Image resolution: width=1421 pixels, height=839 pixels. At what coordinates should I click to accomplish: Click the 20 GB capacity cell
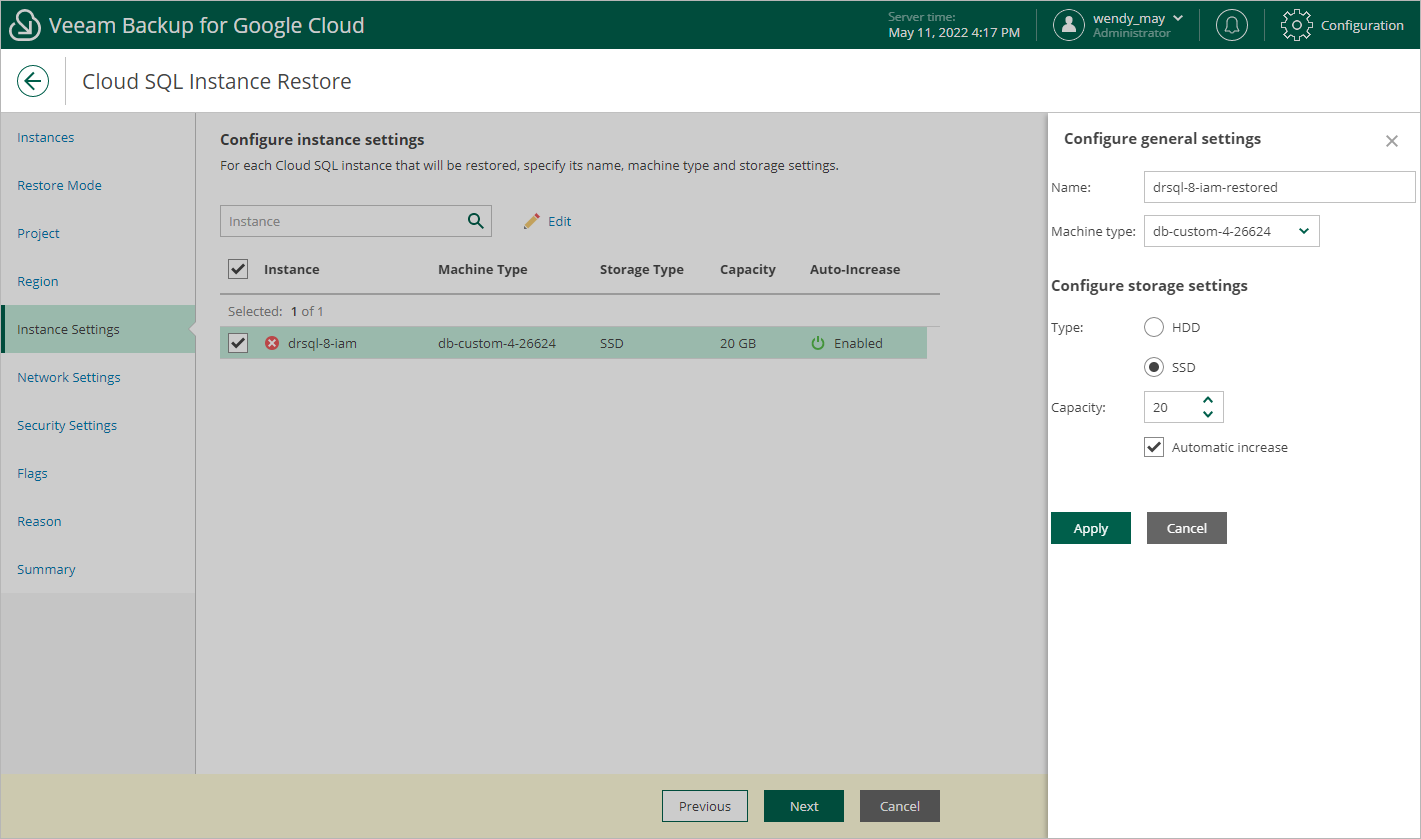tap(738, 343)
